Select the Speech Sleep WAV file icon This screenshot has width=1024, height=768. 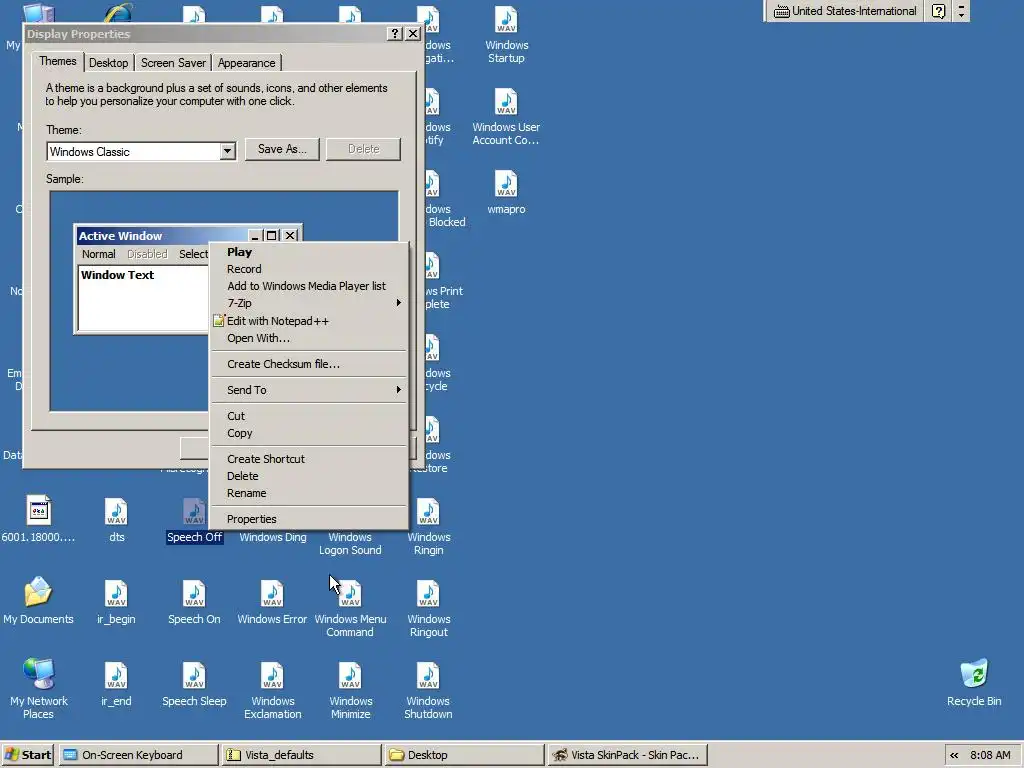point(194,676)
